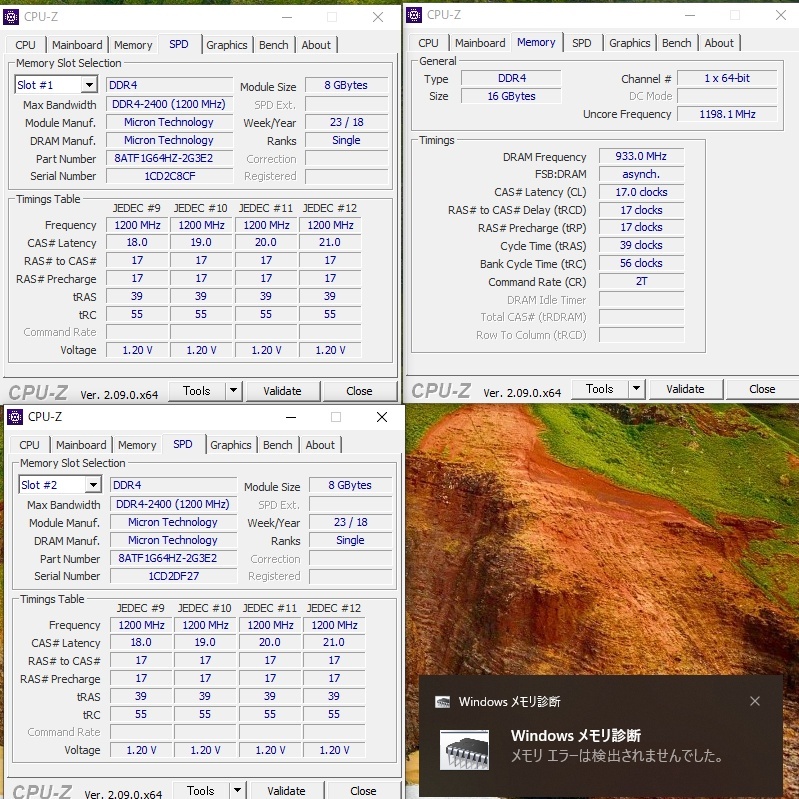Dismiss the Windows メモリ診断 notification
This screenshot has height=799, width=799.
pyautogui.click(x=755, y=701)
